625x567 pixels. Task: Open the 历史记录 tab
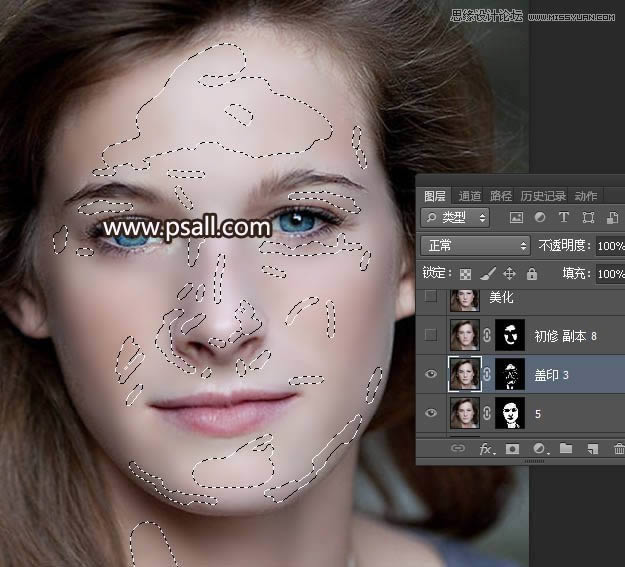(543, 196)
